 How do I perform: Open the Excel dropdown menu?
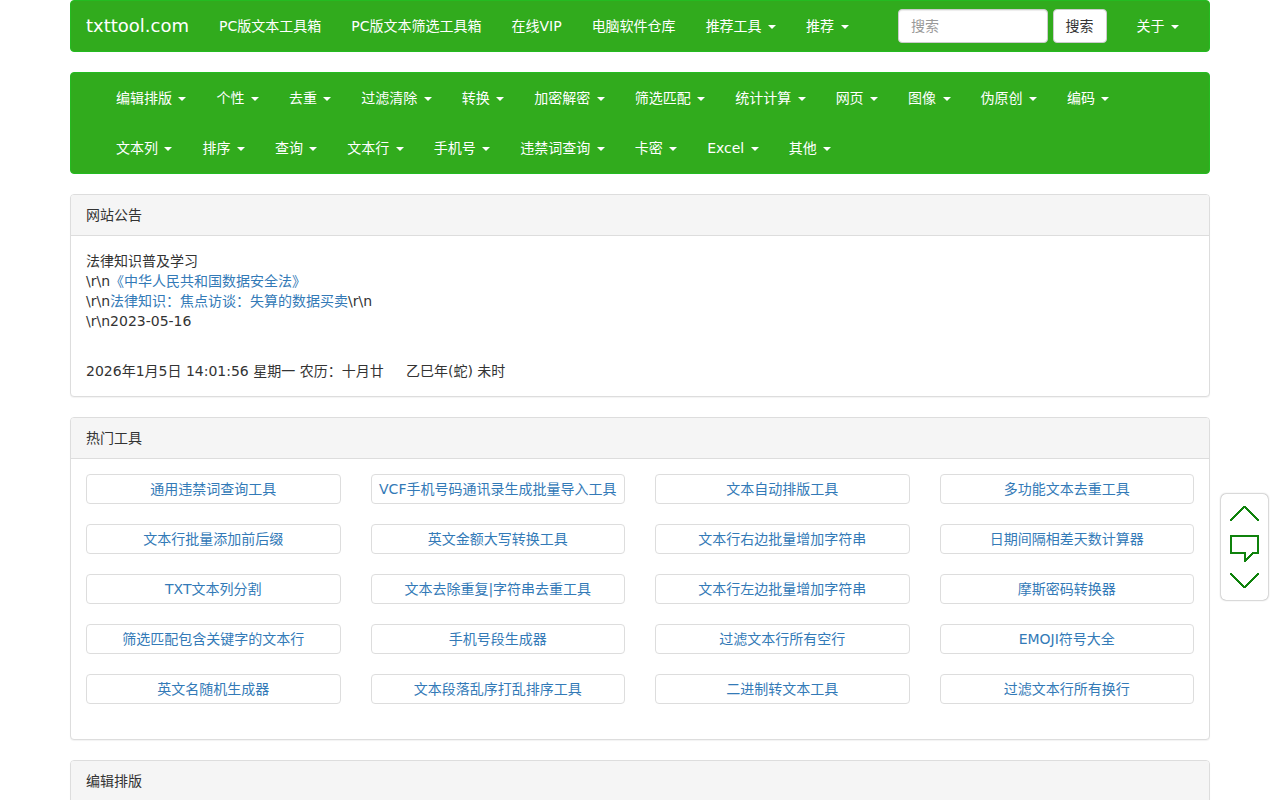coord(732,148)
